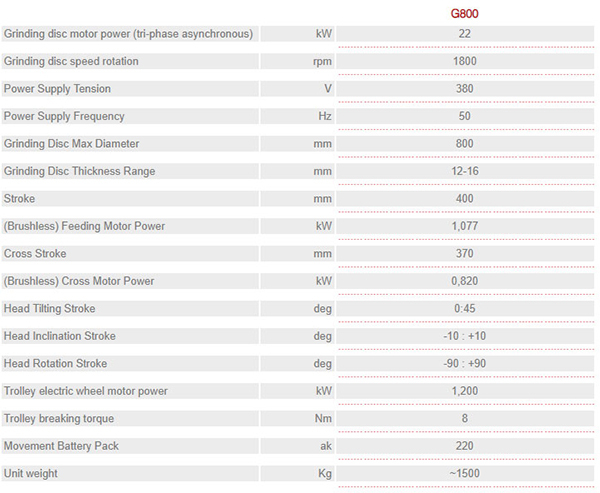The width and height of the screenshot is (600, 493).
Task: Click the -10 : +10 inclination value
Action: coord(465,336)
